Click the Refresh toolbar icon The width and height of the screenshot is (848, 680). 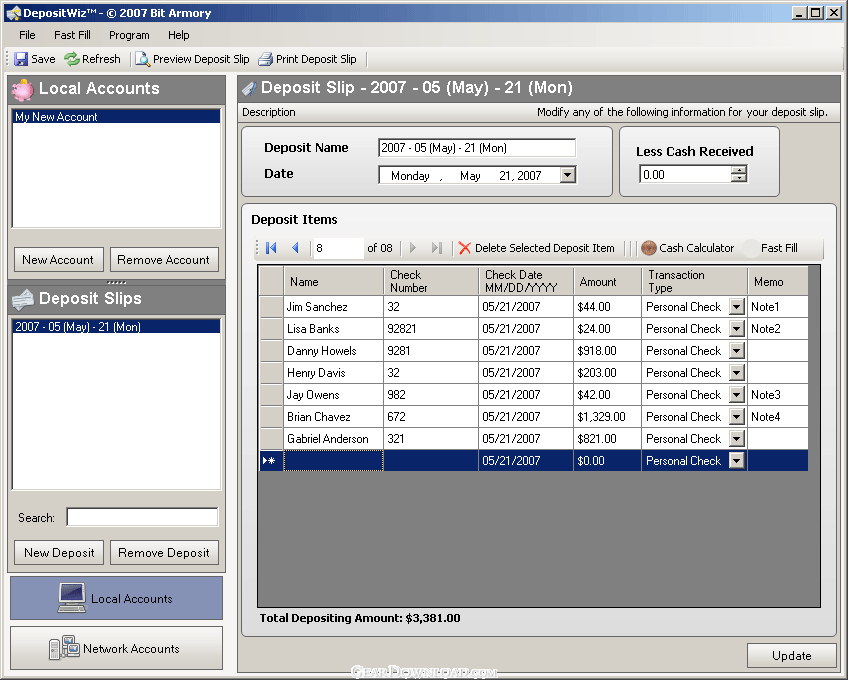pos(72,59)
